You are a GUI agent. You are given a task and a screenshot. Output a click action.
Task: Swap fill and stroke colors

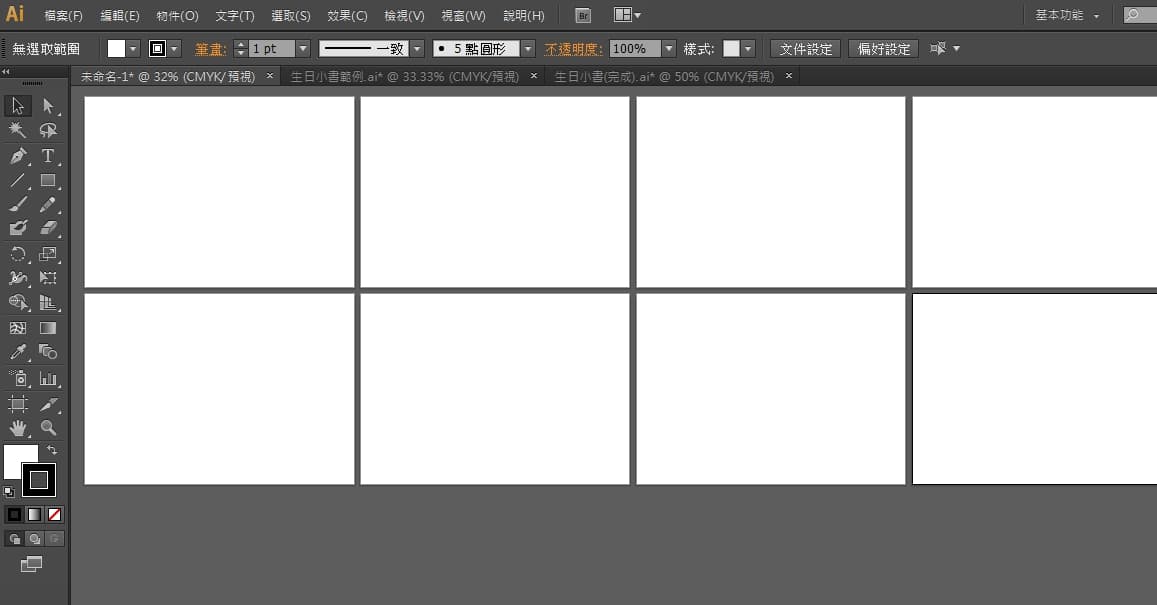(x=52, y=449)
